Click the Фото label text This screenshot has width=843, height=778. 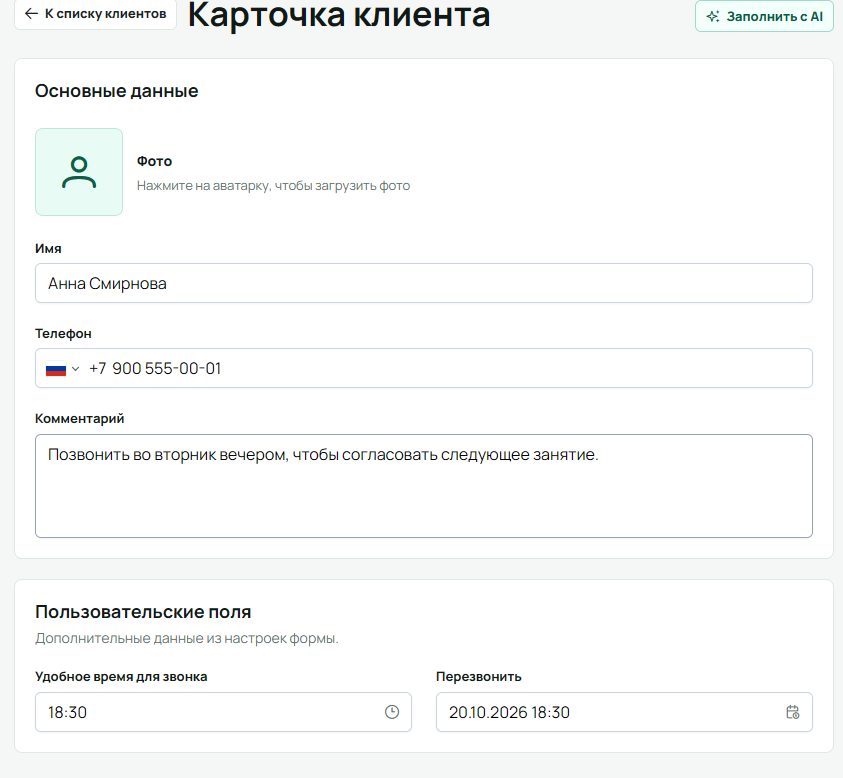[154, 161]
